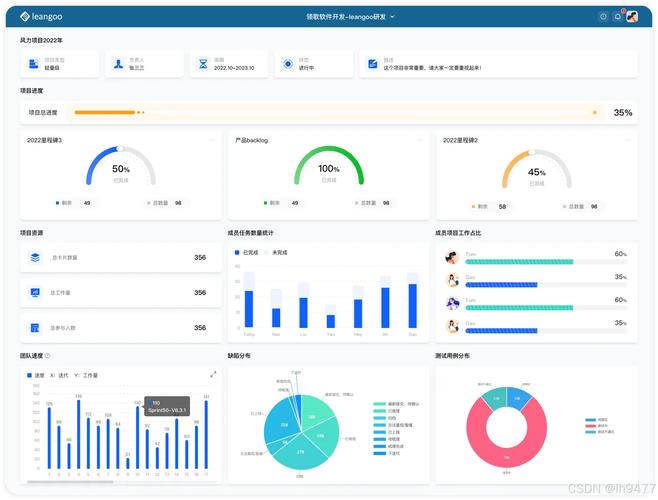Click the hourglass icon on the 周期 card
The height and width of the screenshot is (500, 658).
coord(203,64)
